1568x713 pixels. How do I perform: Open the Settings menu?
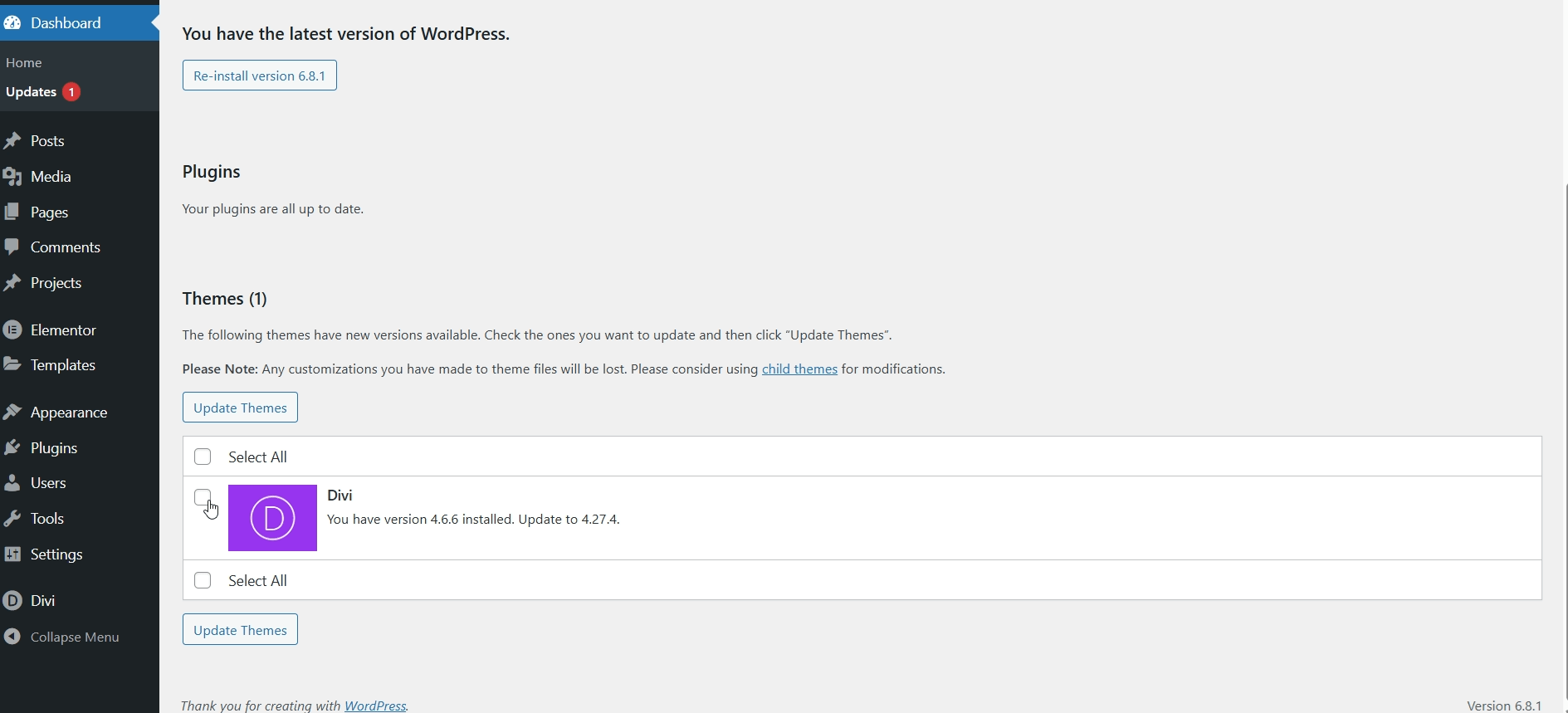[56, 554]
